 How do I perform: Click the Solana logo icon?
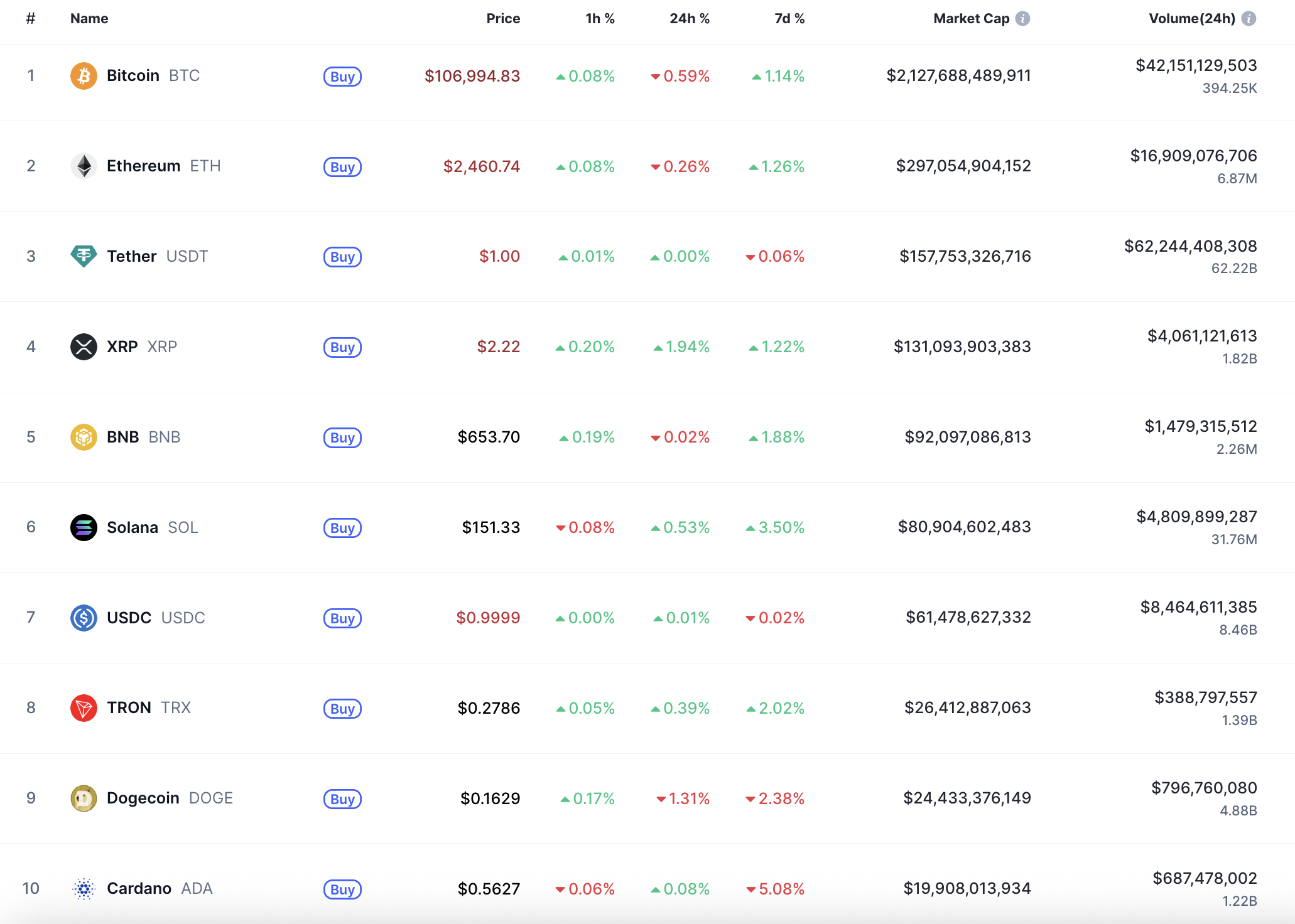click(84, 527)
